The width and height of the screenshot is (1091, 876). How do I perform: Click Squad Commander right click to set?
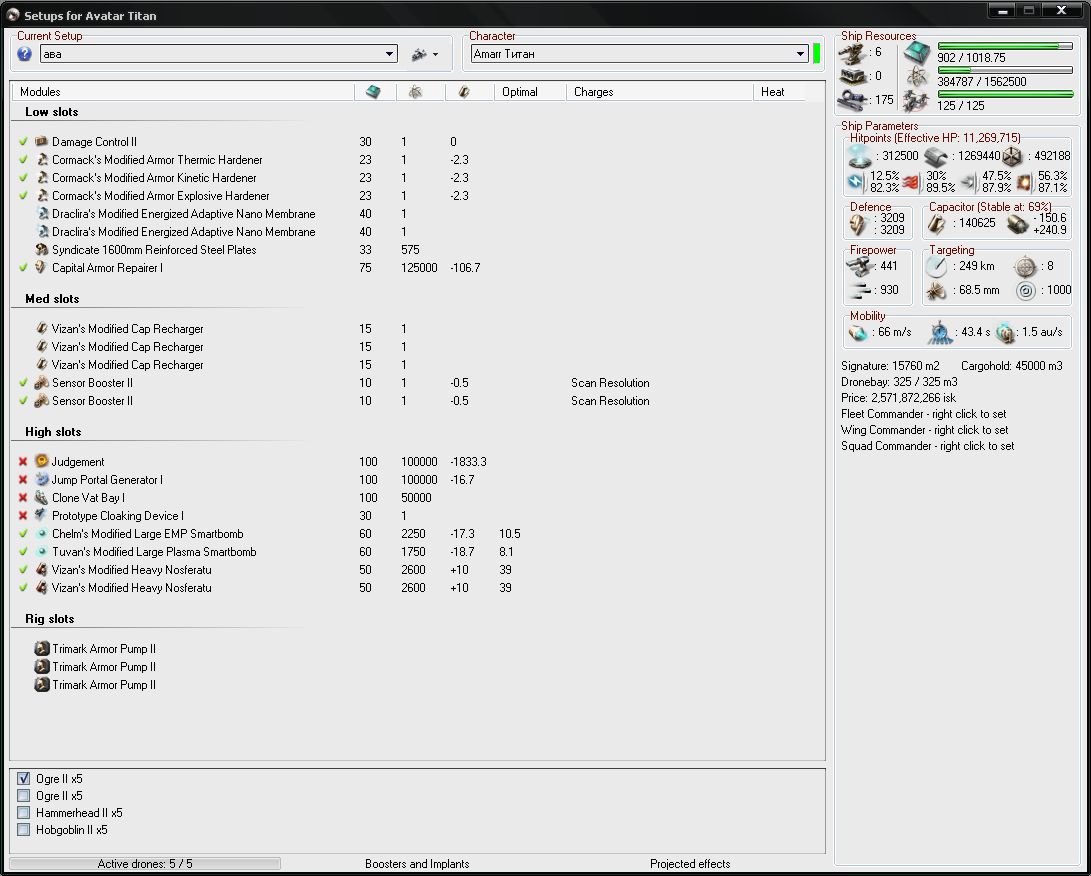927,446
